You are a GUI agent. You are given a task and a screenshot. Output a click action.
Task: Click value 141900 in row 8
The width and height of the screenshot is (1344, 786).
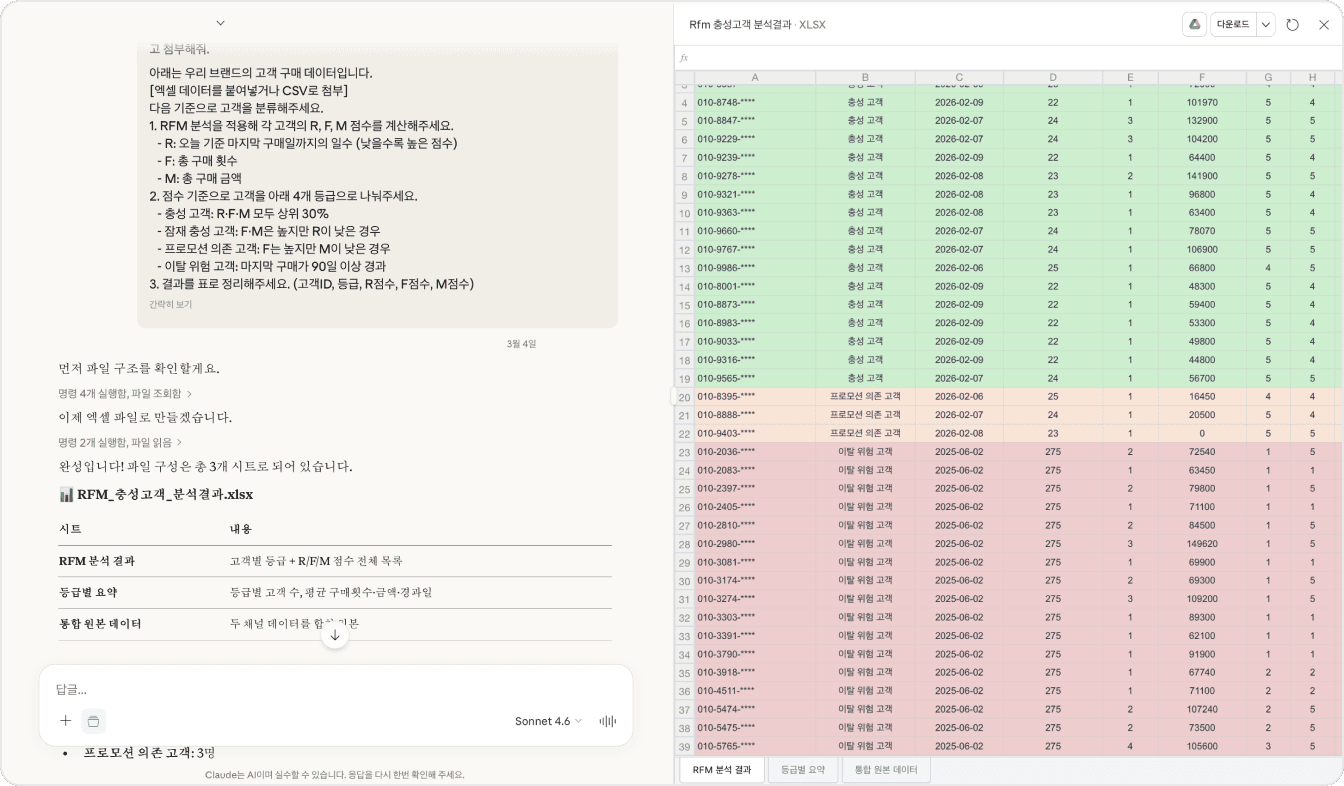(x=1202, y=176)
